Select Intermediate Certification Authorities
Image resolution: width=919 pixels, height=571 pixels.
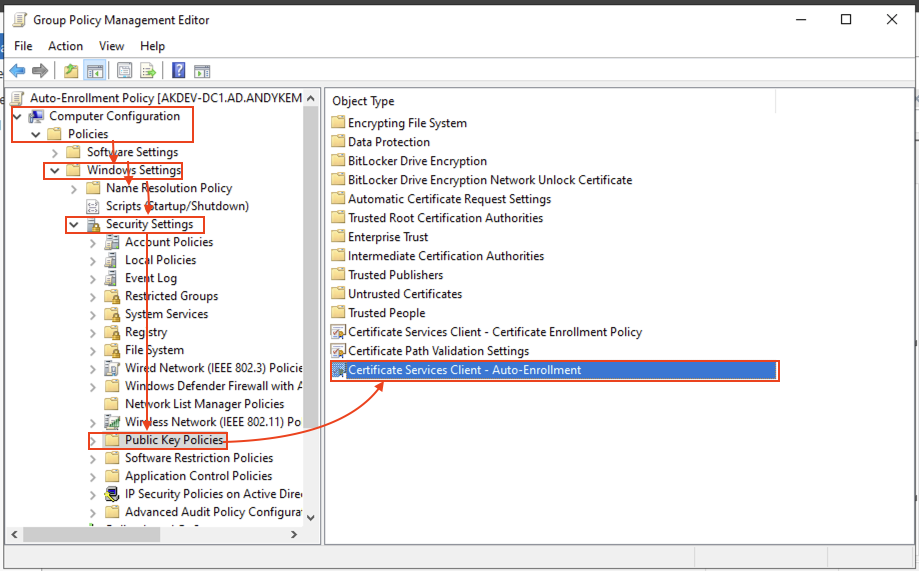[446, 256]
